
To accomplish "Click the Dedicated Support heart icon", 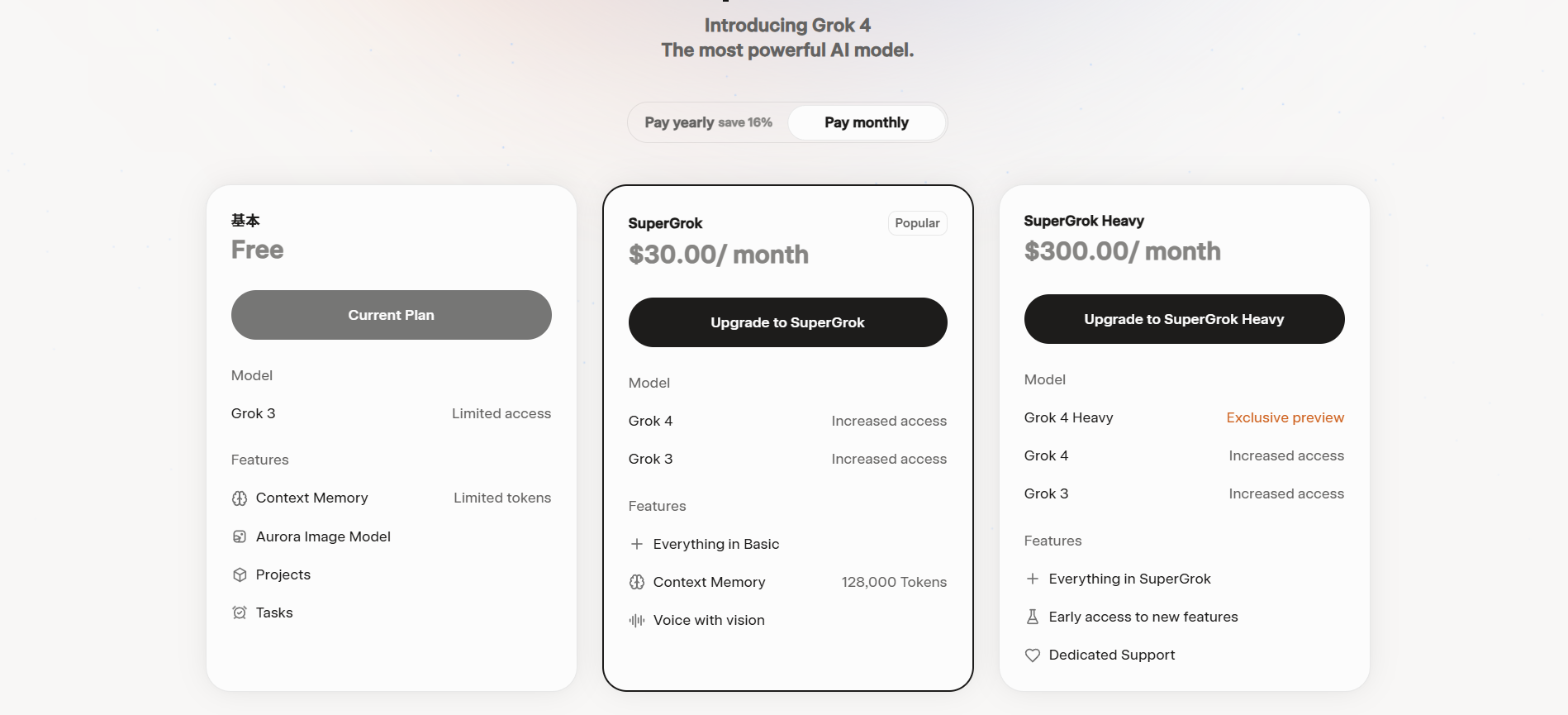I will 1033,655.
